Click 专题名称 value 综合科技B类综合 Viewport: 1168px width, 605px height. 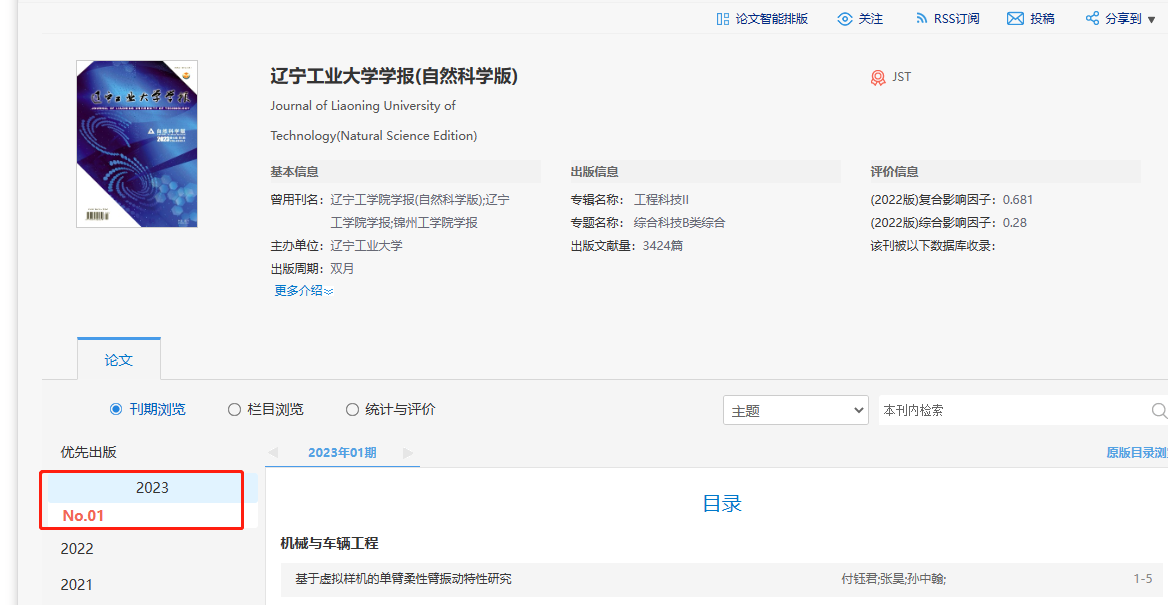pyautogui.click(x=679, y=223)
